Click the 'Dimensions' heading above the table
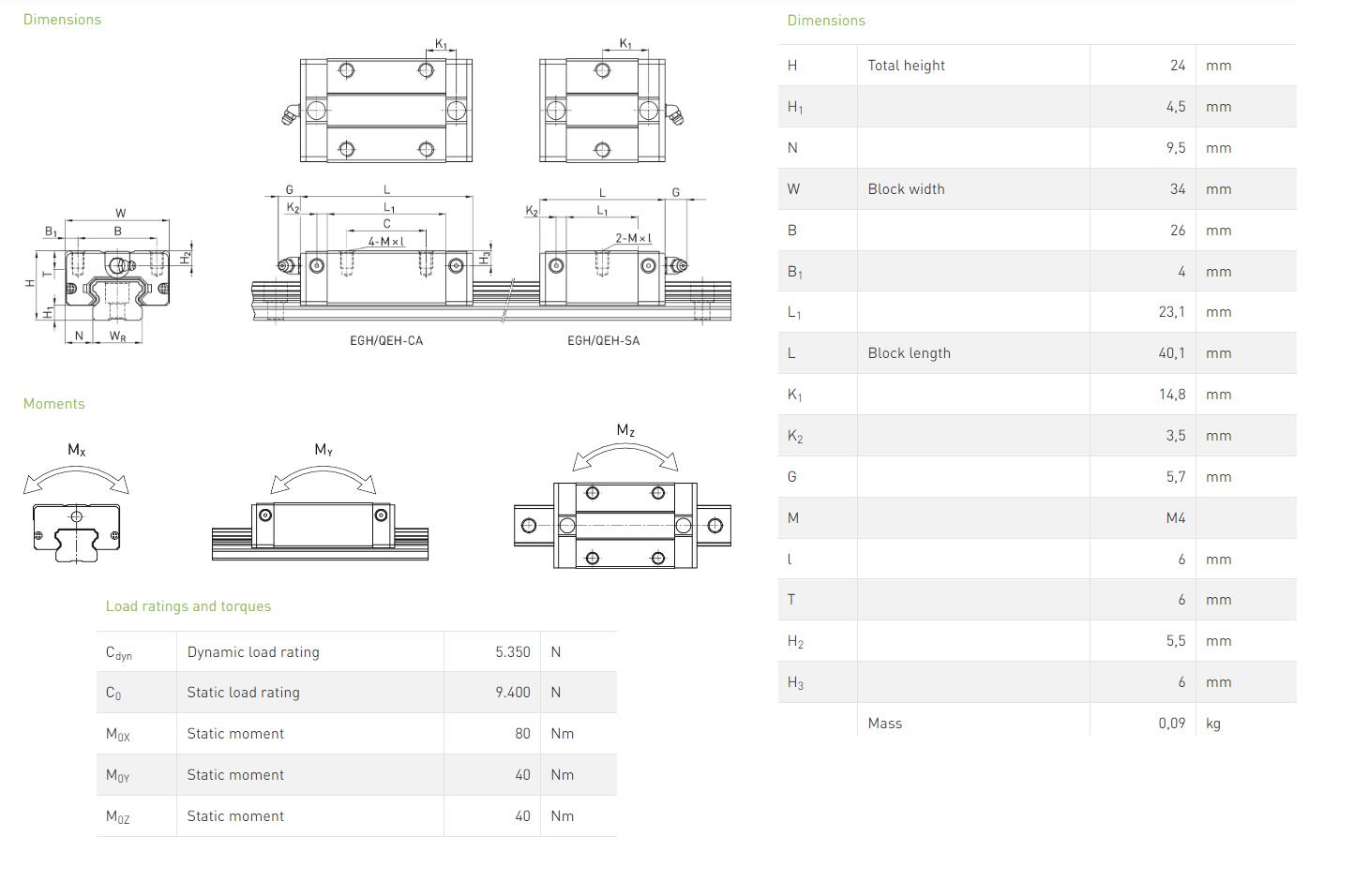Screen dimensions: 1354x896 pyautogui.click(x=826, y=20)
